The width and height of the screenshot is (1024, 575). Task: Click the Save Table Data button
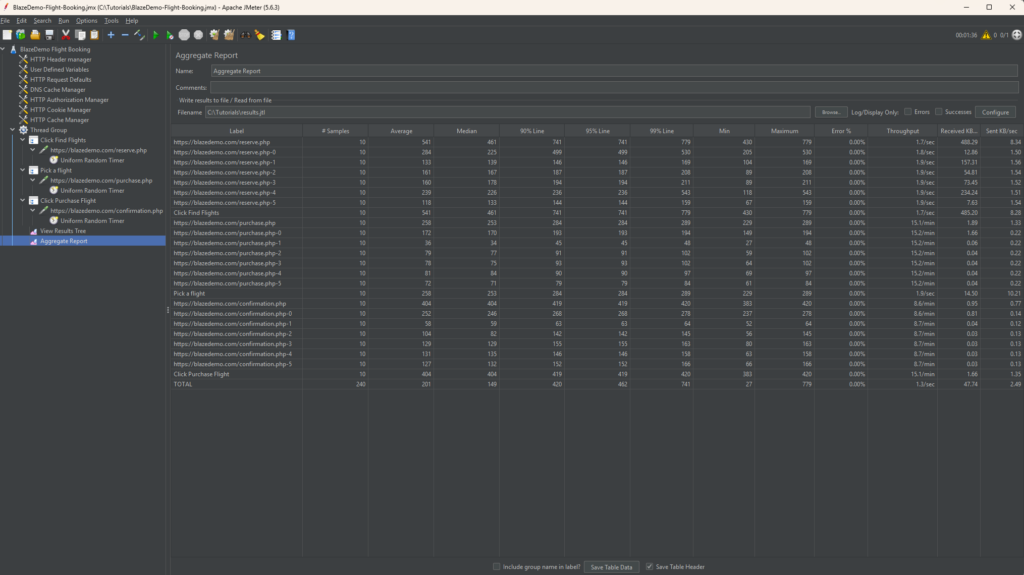611,567
